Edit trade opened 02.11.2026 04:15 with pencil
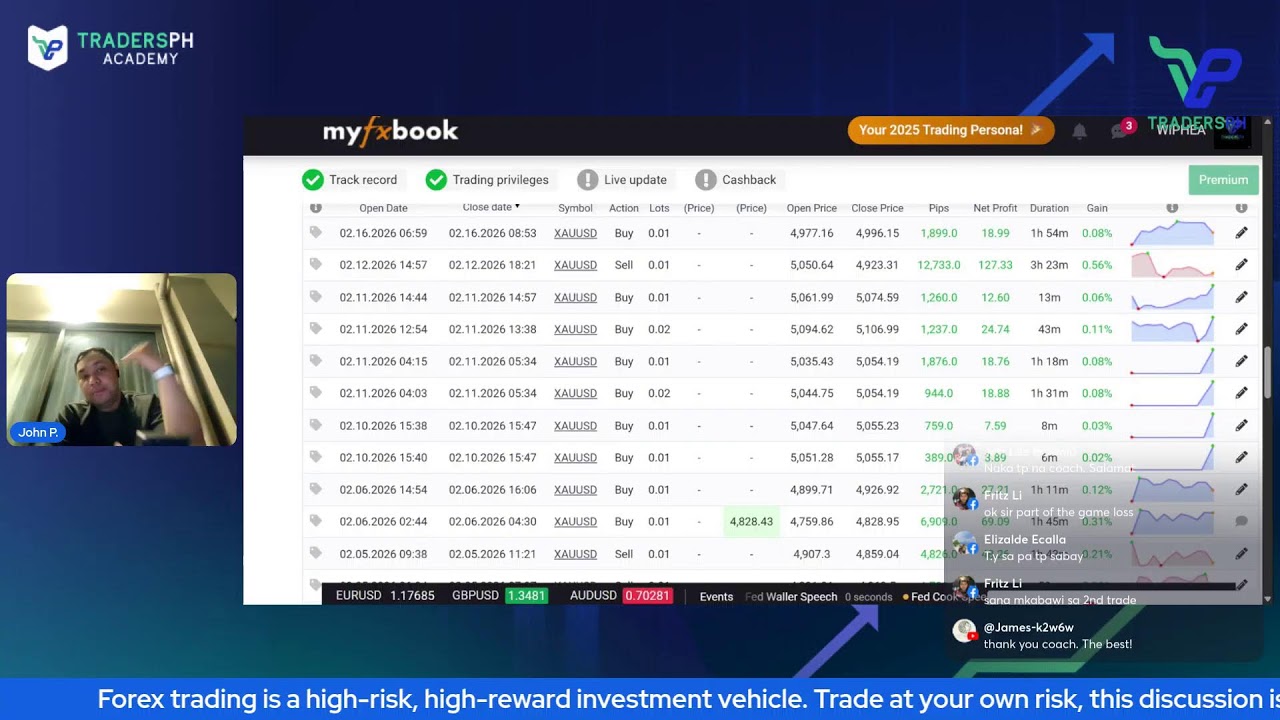Image resolution: width=1280 pixels, height=720 pixels. 1241,361
